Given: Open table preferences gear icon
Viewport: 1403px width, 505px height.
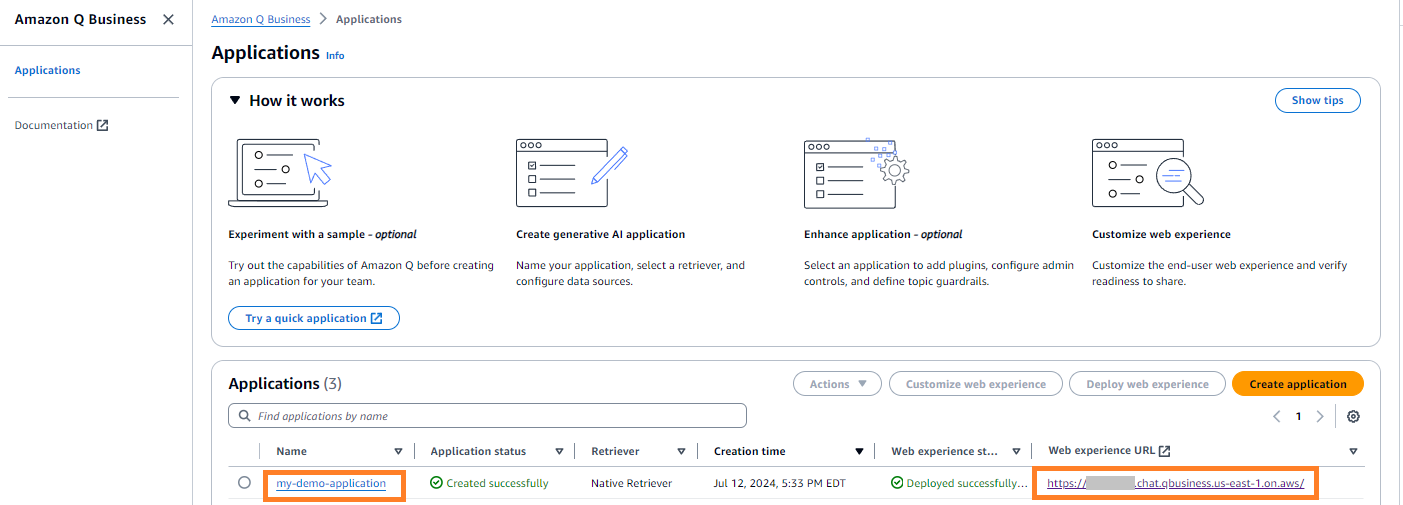Looking at the screenshot, I should coord(1353,416).
